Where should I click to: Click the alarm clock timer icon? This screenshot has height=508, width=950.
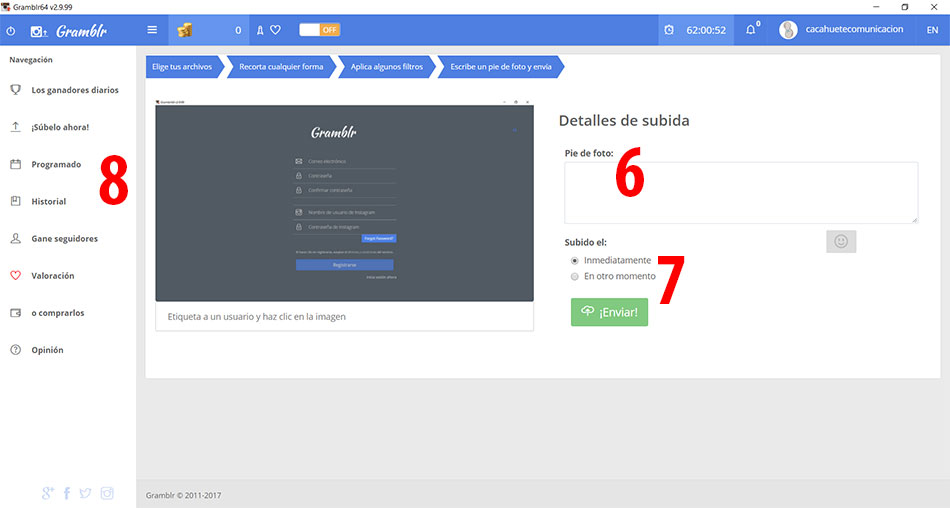pyautogui.click(x=669, y=30)
